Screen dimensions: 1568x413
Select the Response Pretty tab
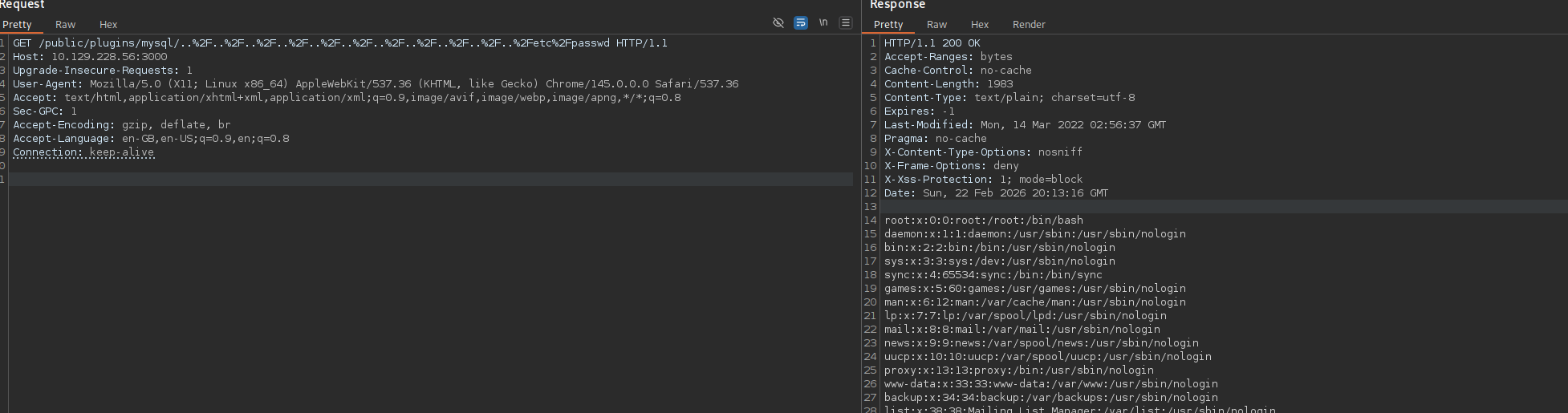pyautogui.click(x=888, y=25)
